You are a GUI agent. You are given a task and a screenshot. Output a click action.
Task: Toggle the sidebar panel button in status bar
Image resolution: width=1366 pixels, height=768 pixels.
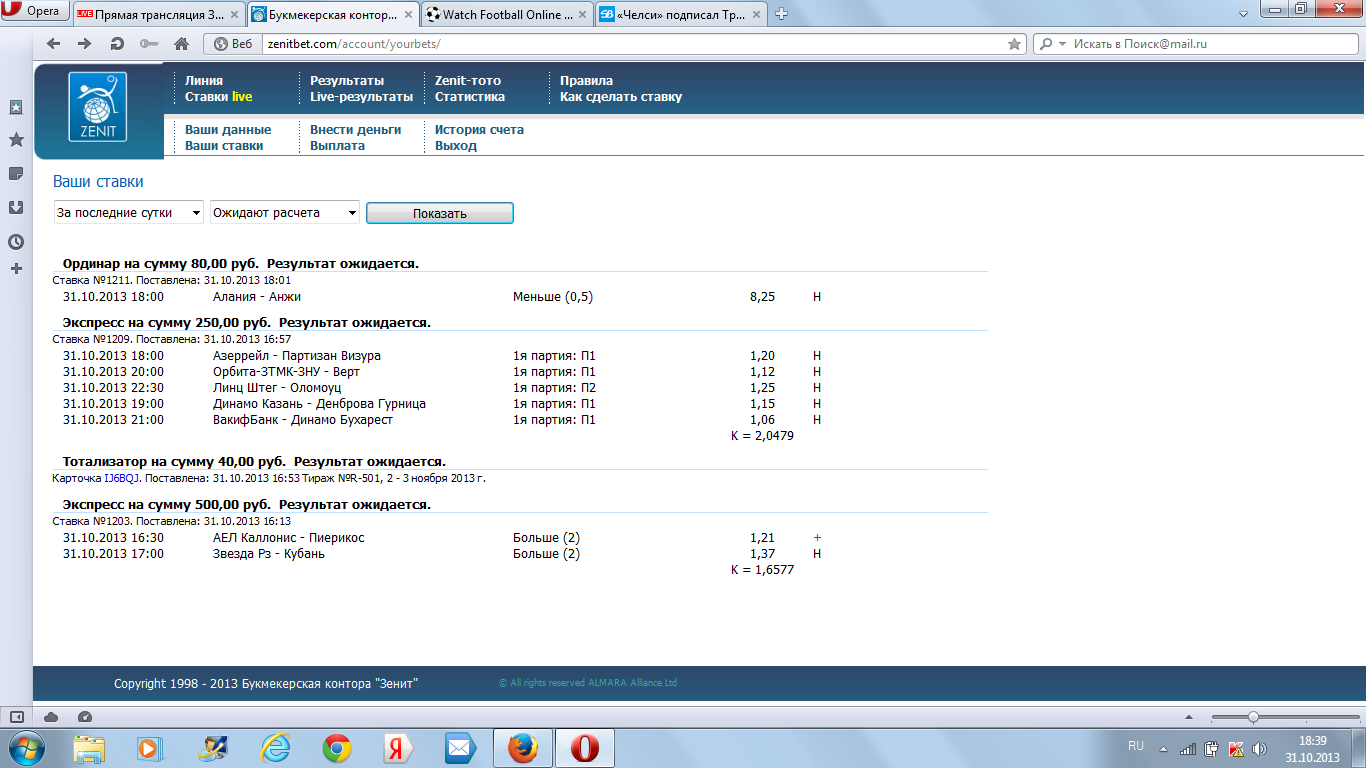[16, 717]
